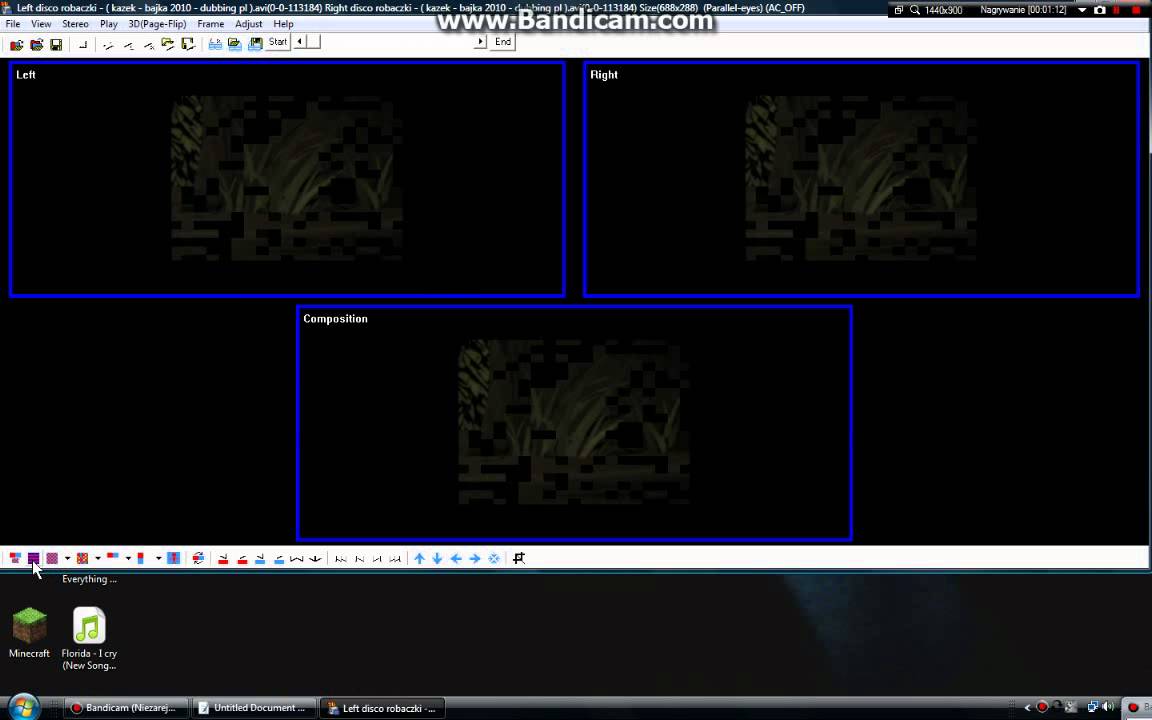The image size is (1152, 720).
Task: Nudge image up with the blue up arrow
Action: click(420, 558)
